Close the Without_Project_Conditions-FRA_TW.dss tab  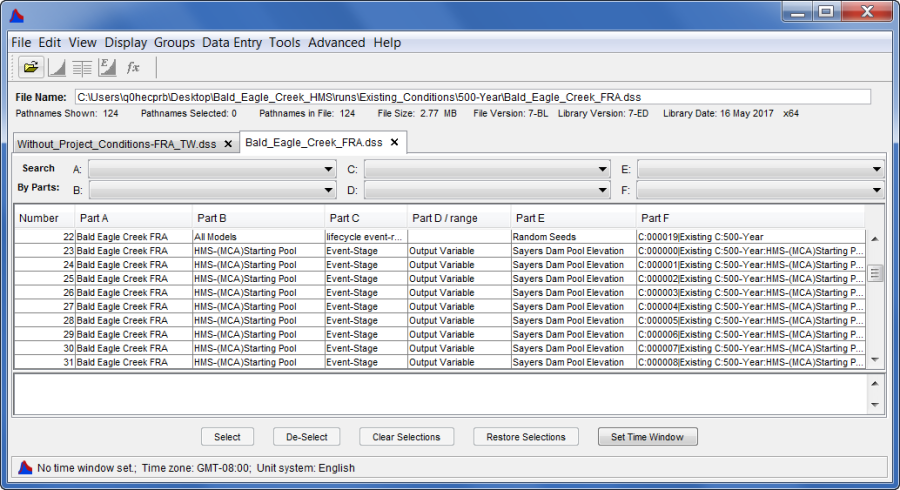coord(228,144)
